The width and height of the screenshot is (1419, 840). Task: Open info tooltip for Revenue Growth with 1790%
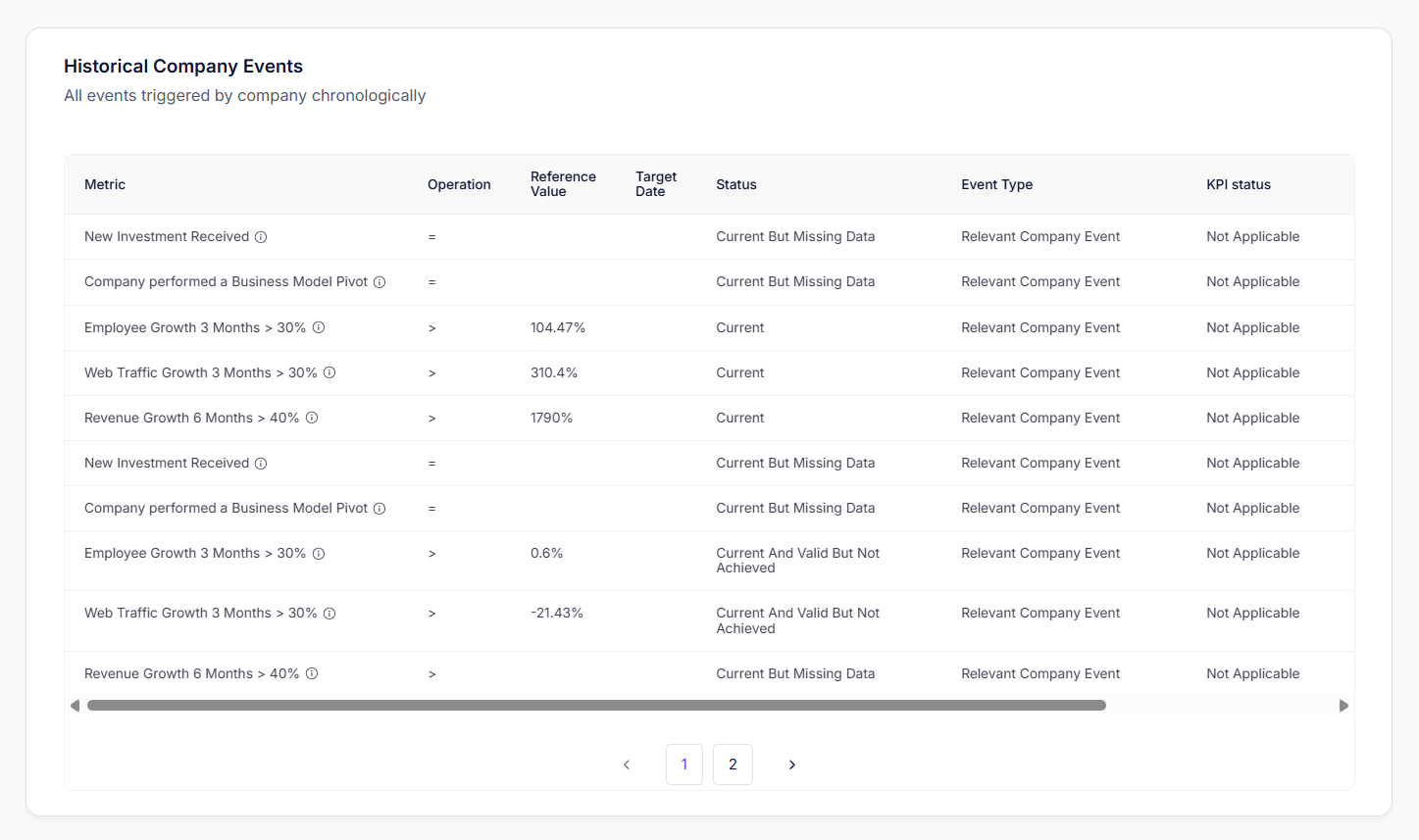[312, 418]
